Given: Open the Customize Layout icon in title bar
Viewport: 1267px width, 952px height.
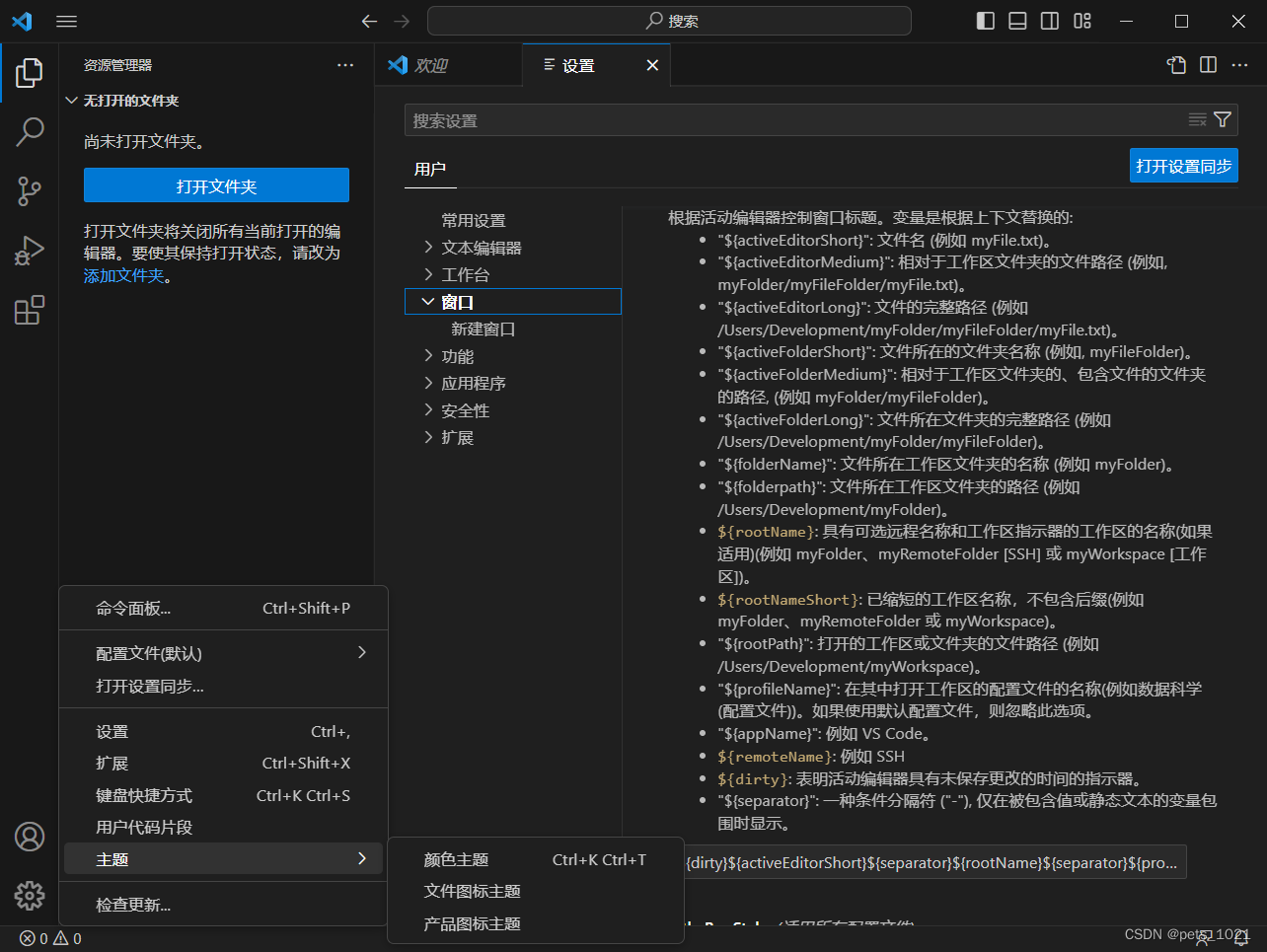Looking at the screenshot, I should (1081, 20).
